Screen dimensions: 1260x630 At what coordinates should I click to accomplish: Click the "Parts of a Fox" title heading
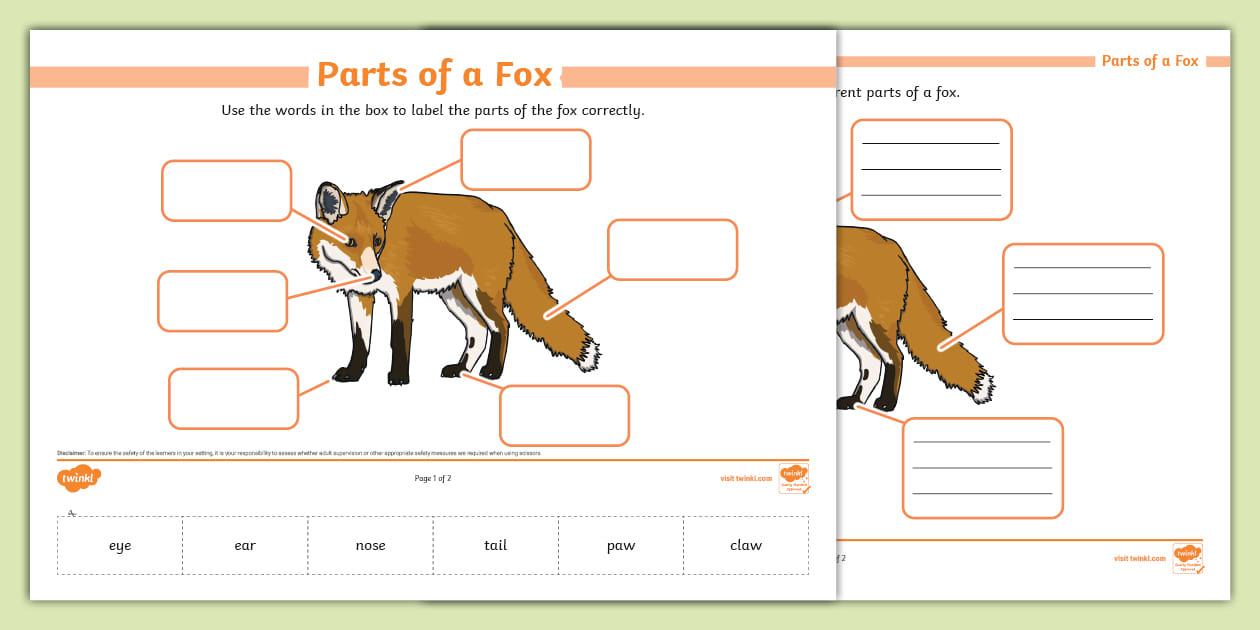[x=432, y=74]
